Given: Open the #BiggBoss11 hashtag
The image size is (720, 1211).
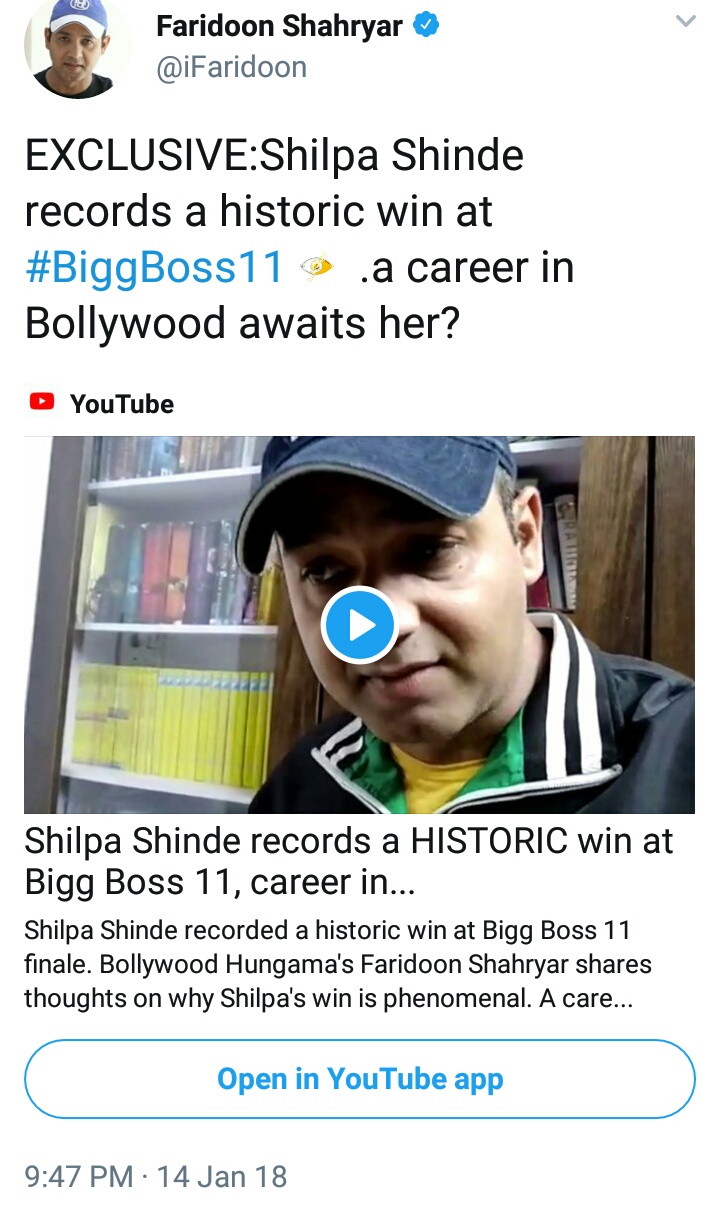Looking at the screenshot, I should click(x=157, y=269).
